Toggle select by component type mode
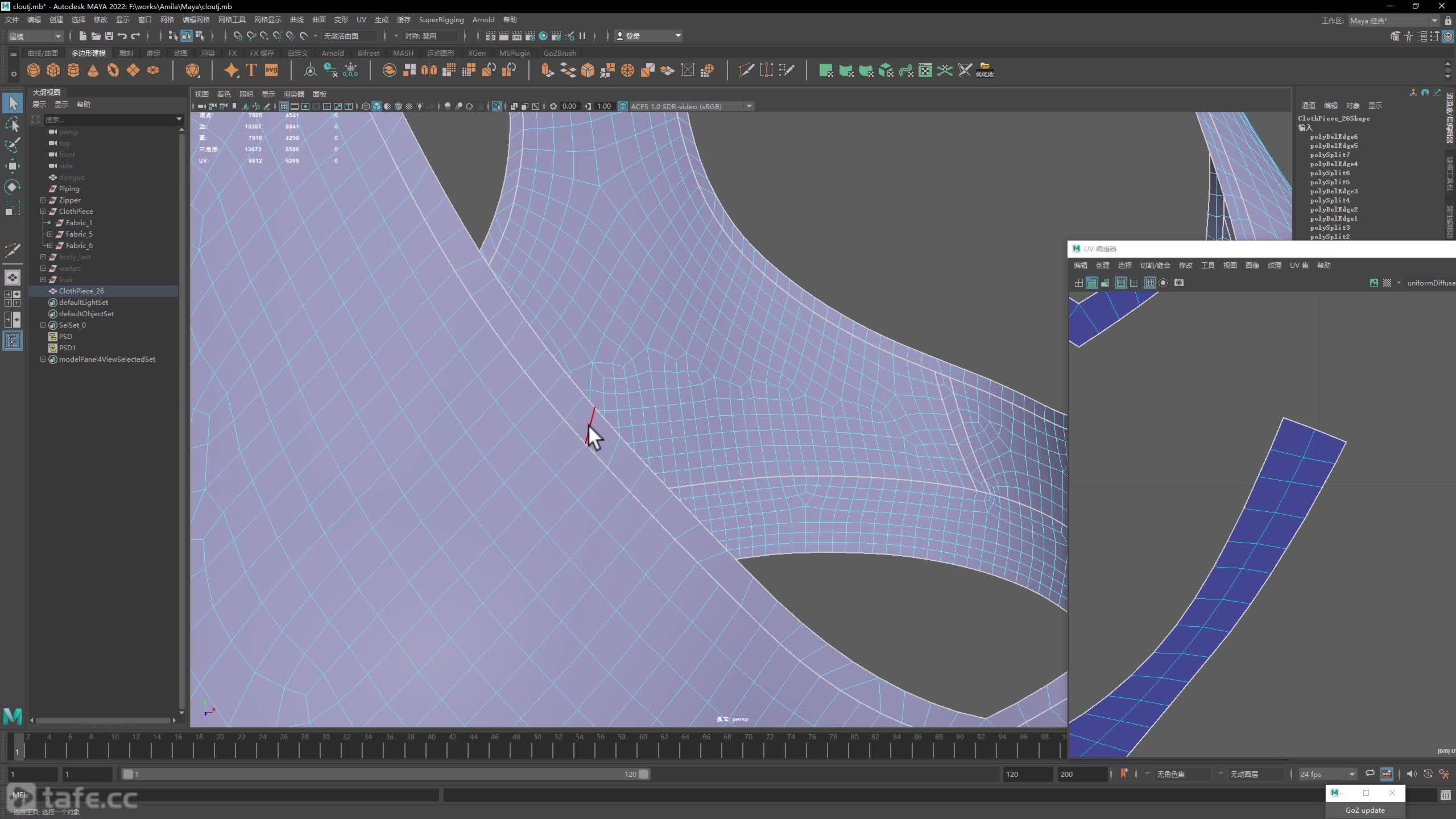The height and width of the screenshot is (819, 1456). pyautogui.click(x=200, y=36)
